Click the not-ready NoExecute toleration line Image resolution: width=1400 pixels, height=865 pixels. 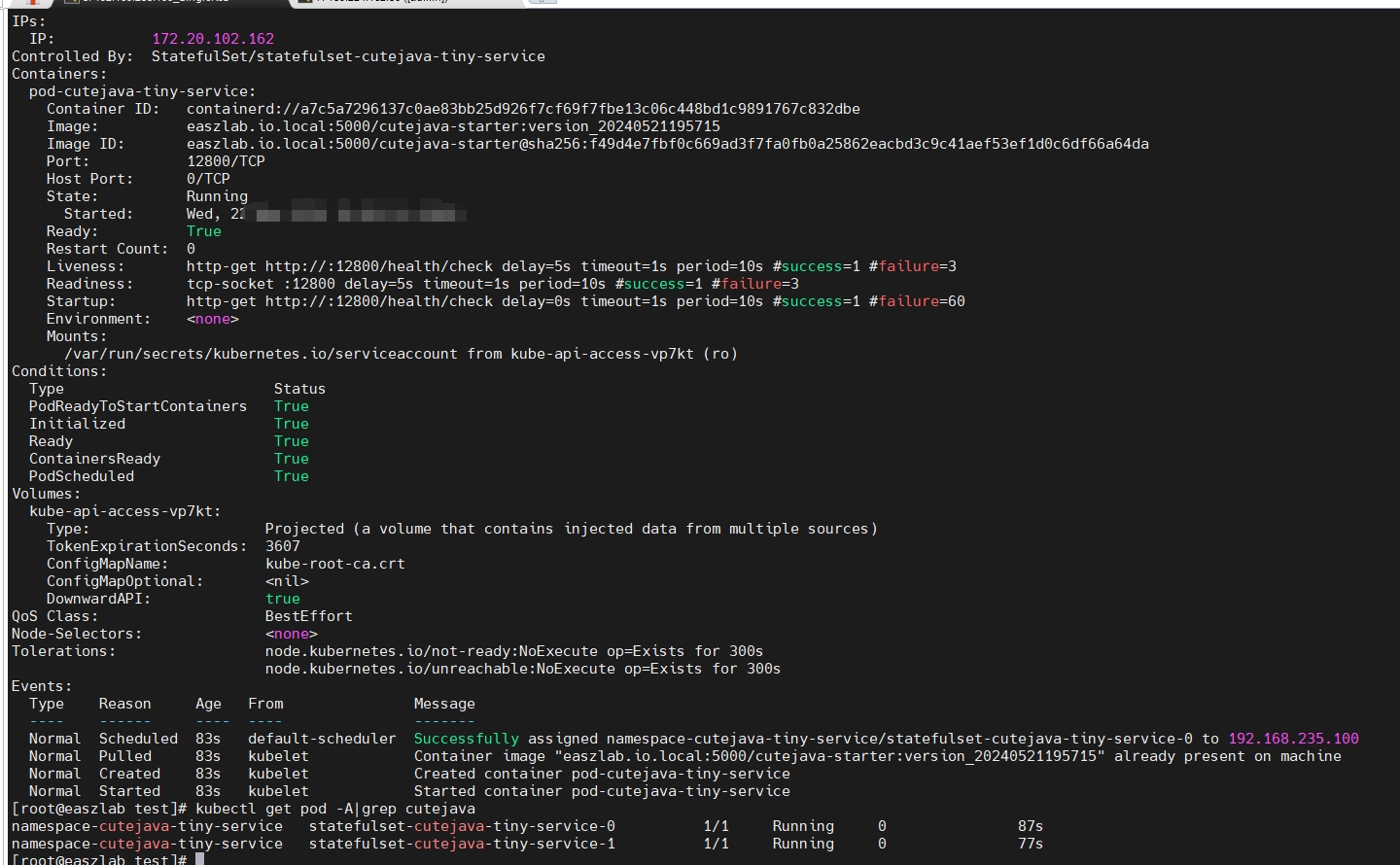(513, 651)
